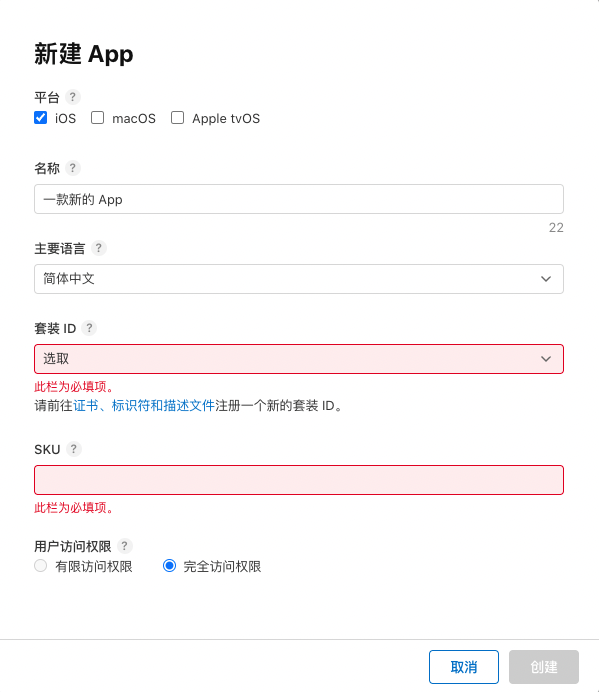This screenshot has width=599, height=692.
Task: Click chevron arrow of 套装 ID dropdown
Action: tap(546, 359)
